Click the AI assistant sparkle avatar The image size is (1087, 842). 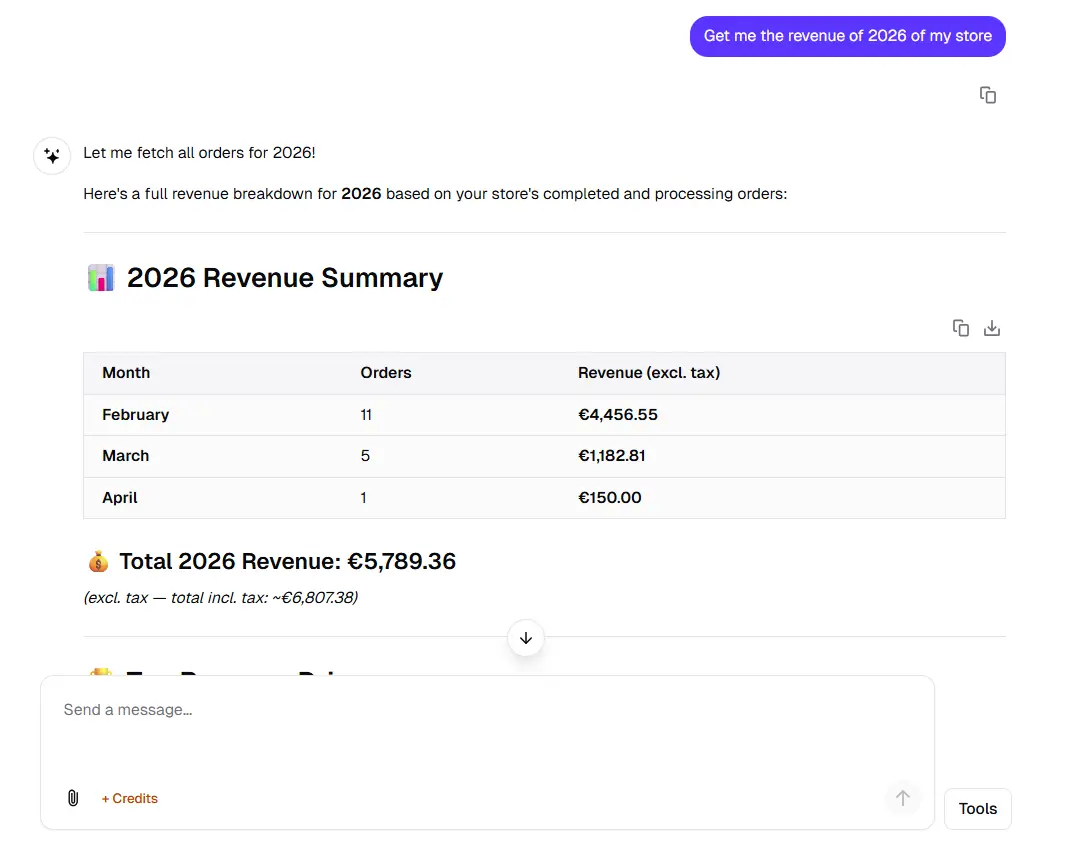tap(52, 156)
